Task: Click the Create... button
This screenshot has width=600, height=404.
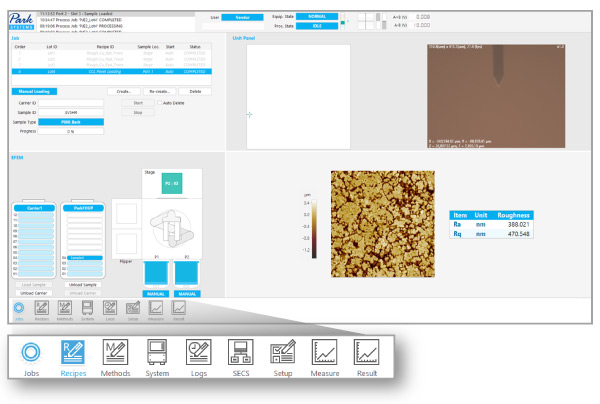Action: (122, 91)
